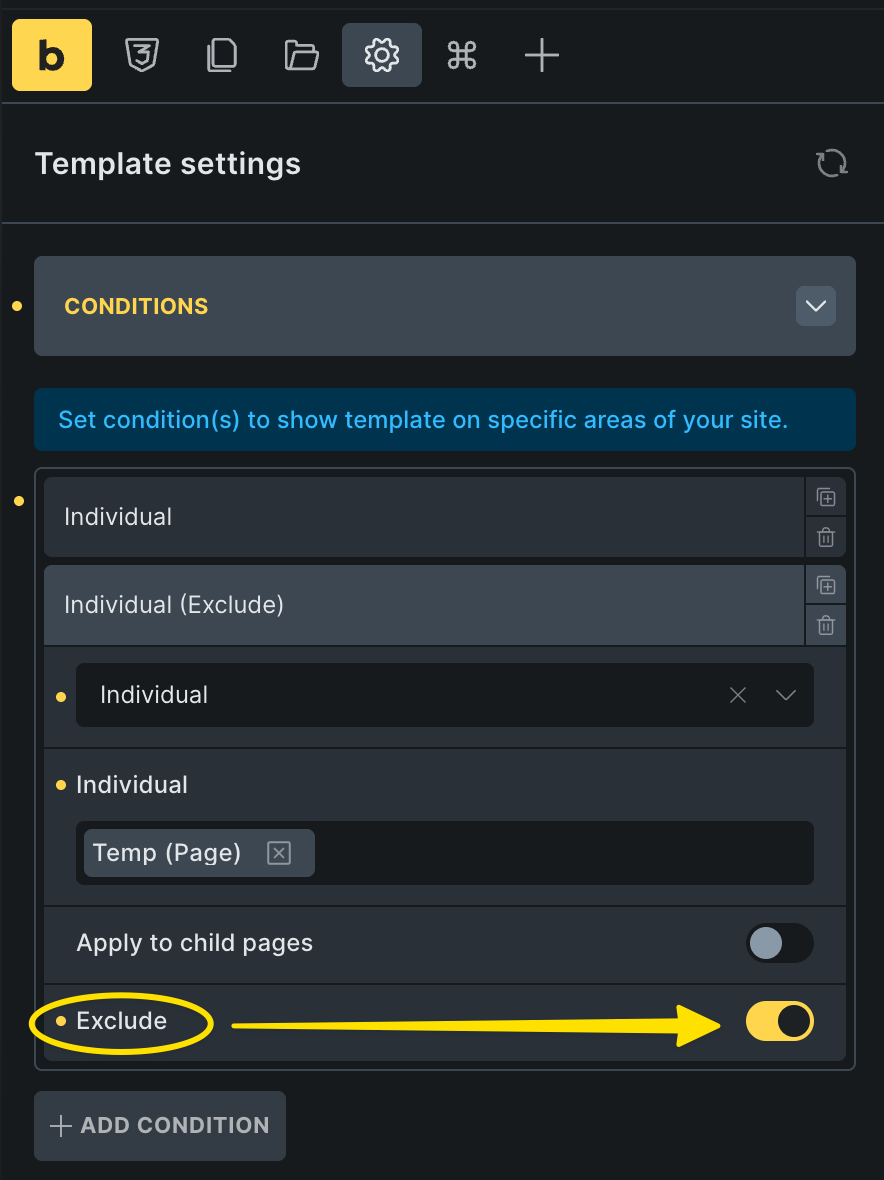Click the command key shortcuts icon
The height and width of the screenshot is (1180, 884).
[462, 55]
